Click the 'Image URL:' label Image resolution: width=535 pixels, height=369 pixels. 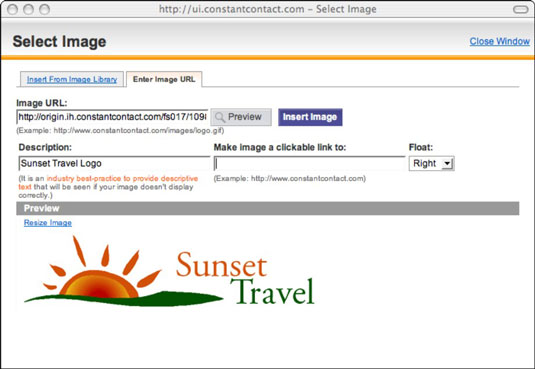tap(42, 103)
